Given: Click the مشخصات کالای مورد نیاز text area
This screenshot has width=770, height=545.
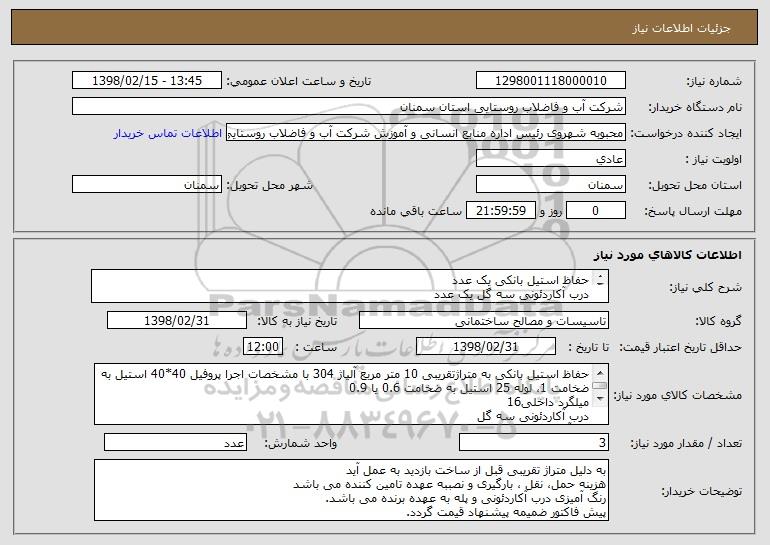Looking at the screenshot, I should tap(351, 394).
